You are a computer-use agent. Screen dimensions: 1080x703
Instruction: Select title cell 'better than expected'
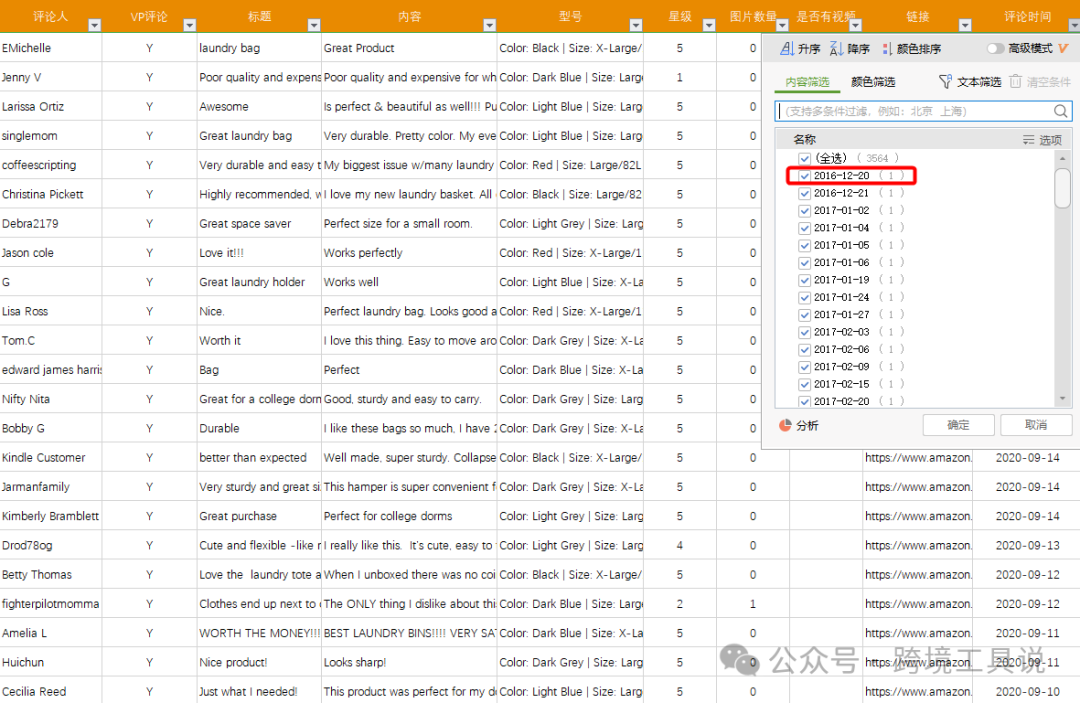[259, 458]
